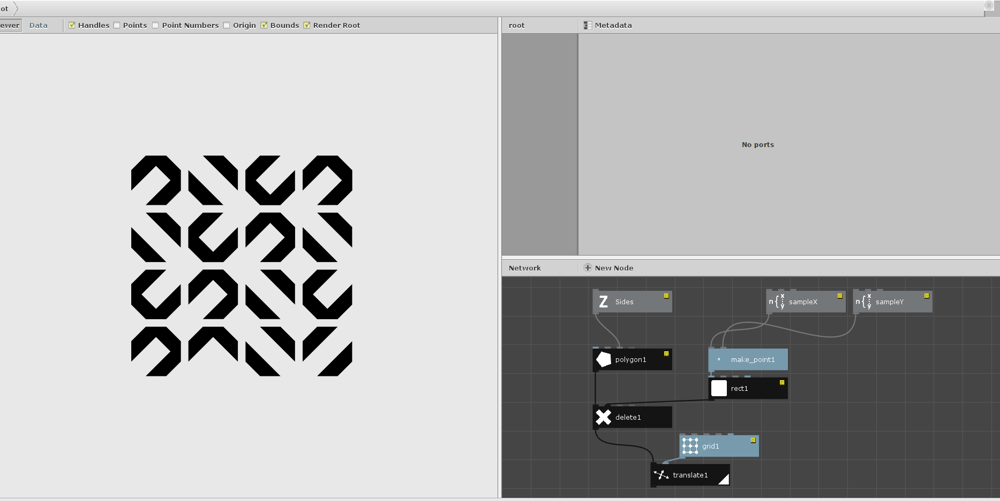Screen dimensions: 1000x501
Task: Toggle the Points checkbox
Action: (117, 25)
